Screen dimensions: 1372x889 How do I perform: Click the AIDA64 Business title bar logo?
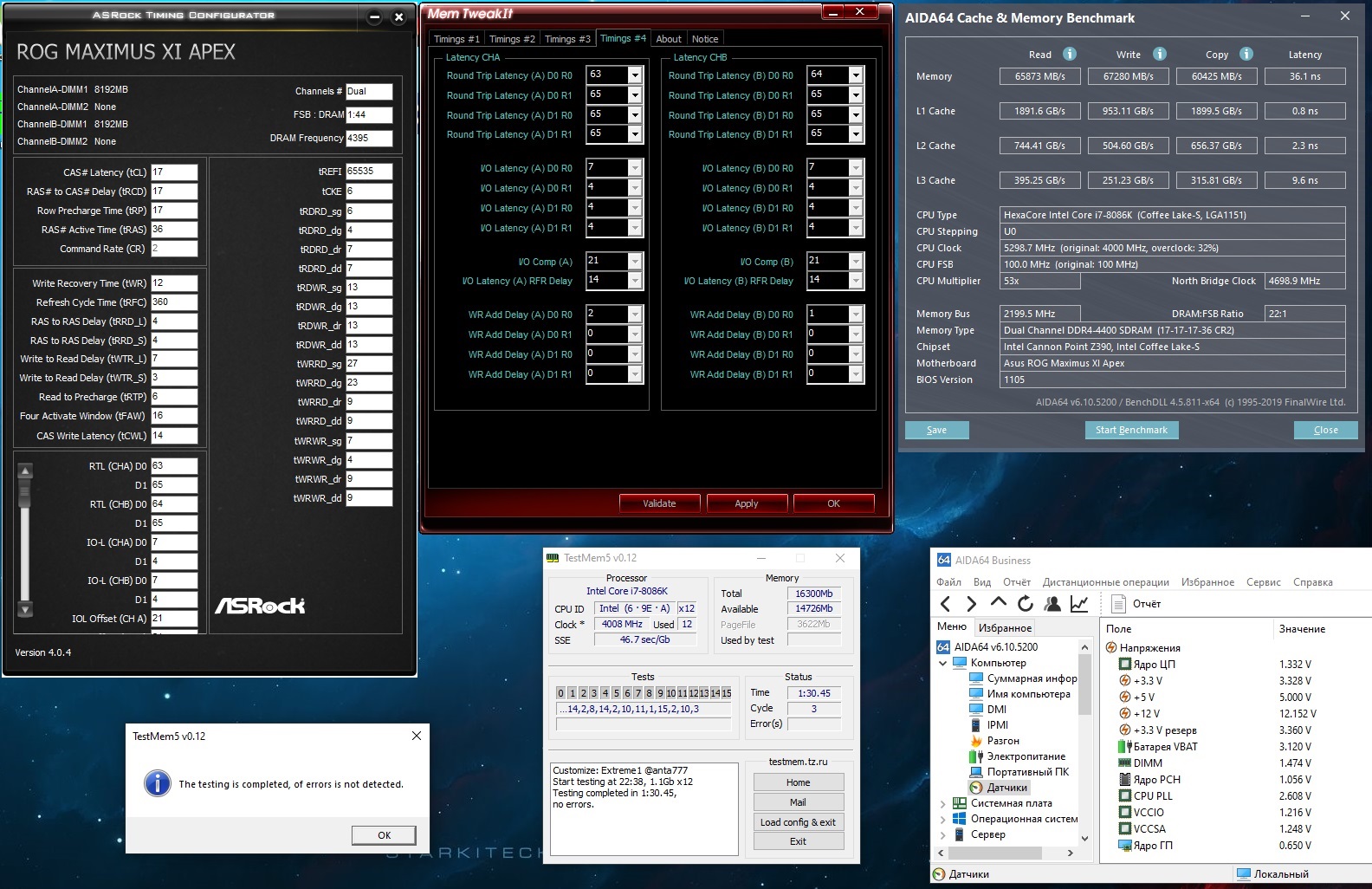(943, 561)
